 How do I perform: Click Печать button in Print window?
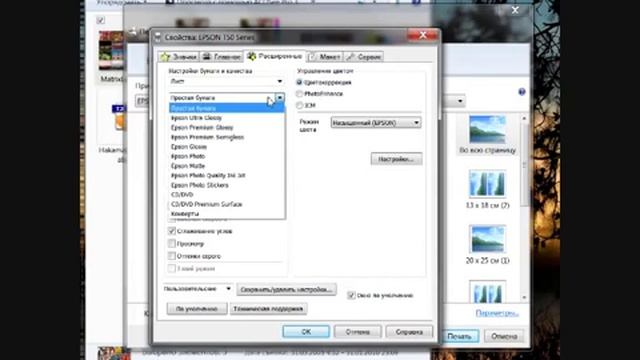click(459, 336)
